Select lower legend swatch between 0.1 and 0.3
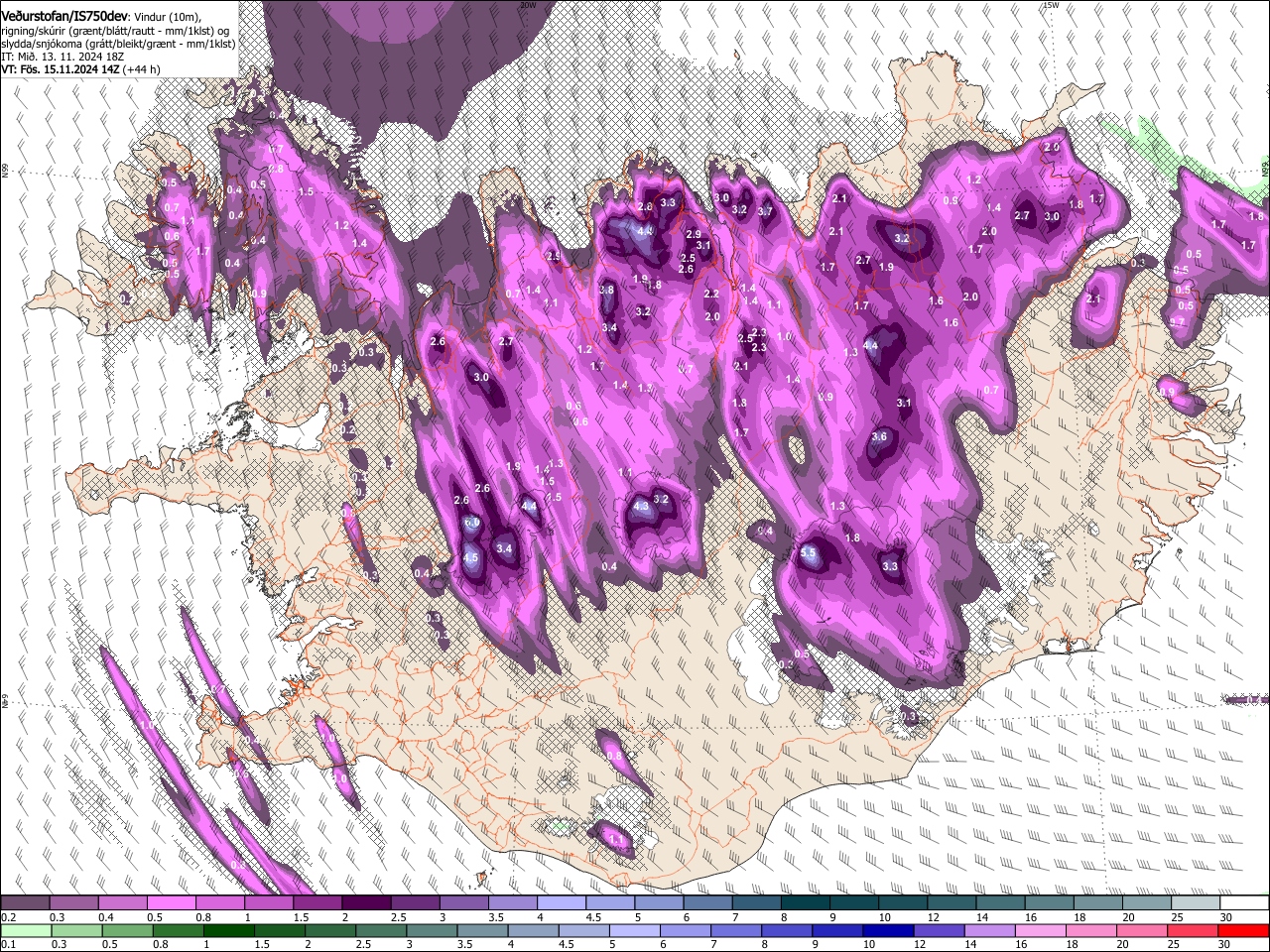This screenshot has width=1270, height=952. [x=25, y=930]
